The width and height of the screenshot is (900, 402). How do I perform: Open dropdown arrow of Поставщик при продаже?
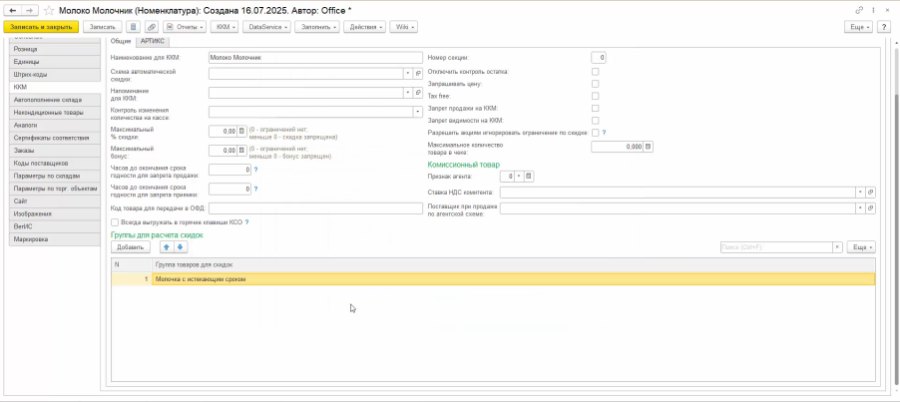860,208
